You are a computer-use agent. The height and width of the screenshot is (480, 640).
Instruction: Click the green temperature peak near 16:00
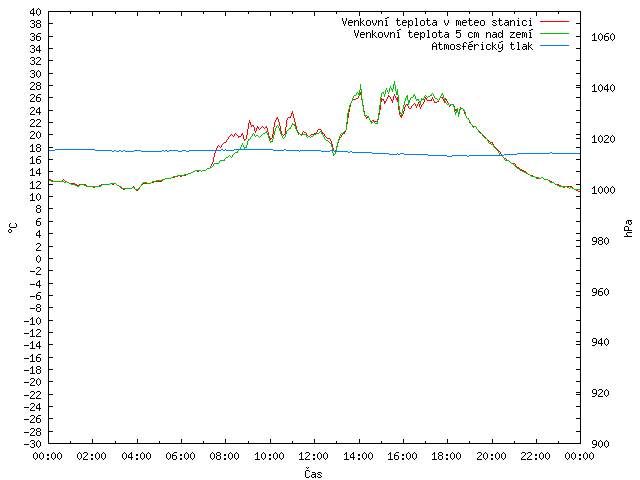coord(394,82)
